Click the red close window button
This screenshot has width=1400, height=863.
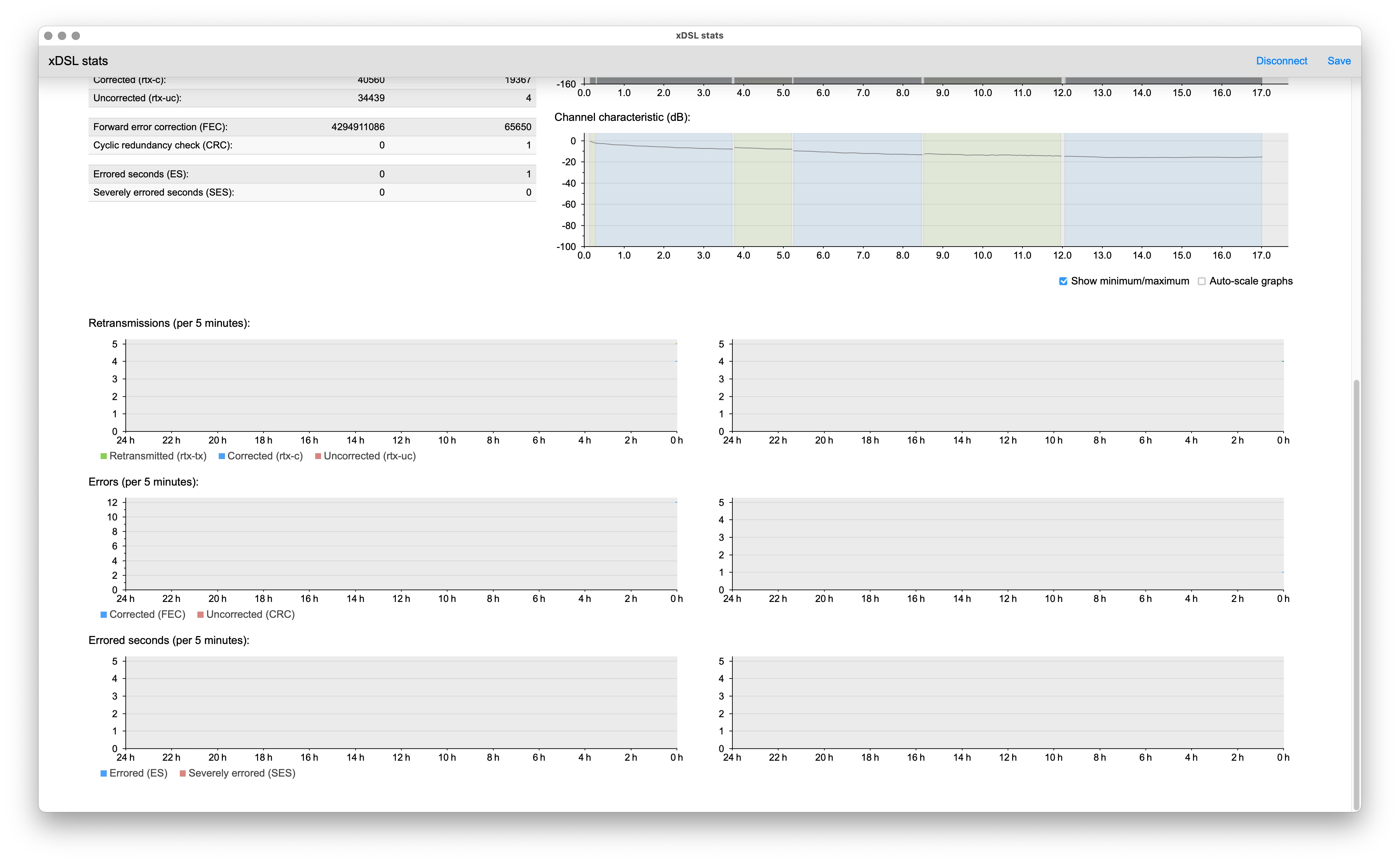click(49, 35)
